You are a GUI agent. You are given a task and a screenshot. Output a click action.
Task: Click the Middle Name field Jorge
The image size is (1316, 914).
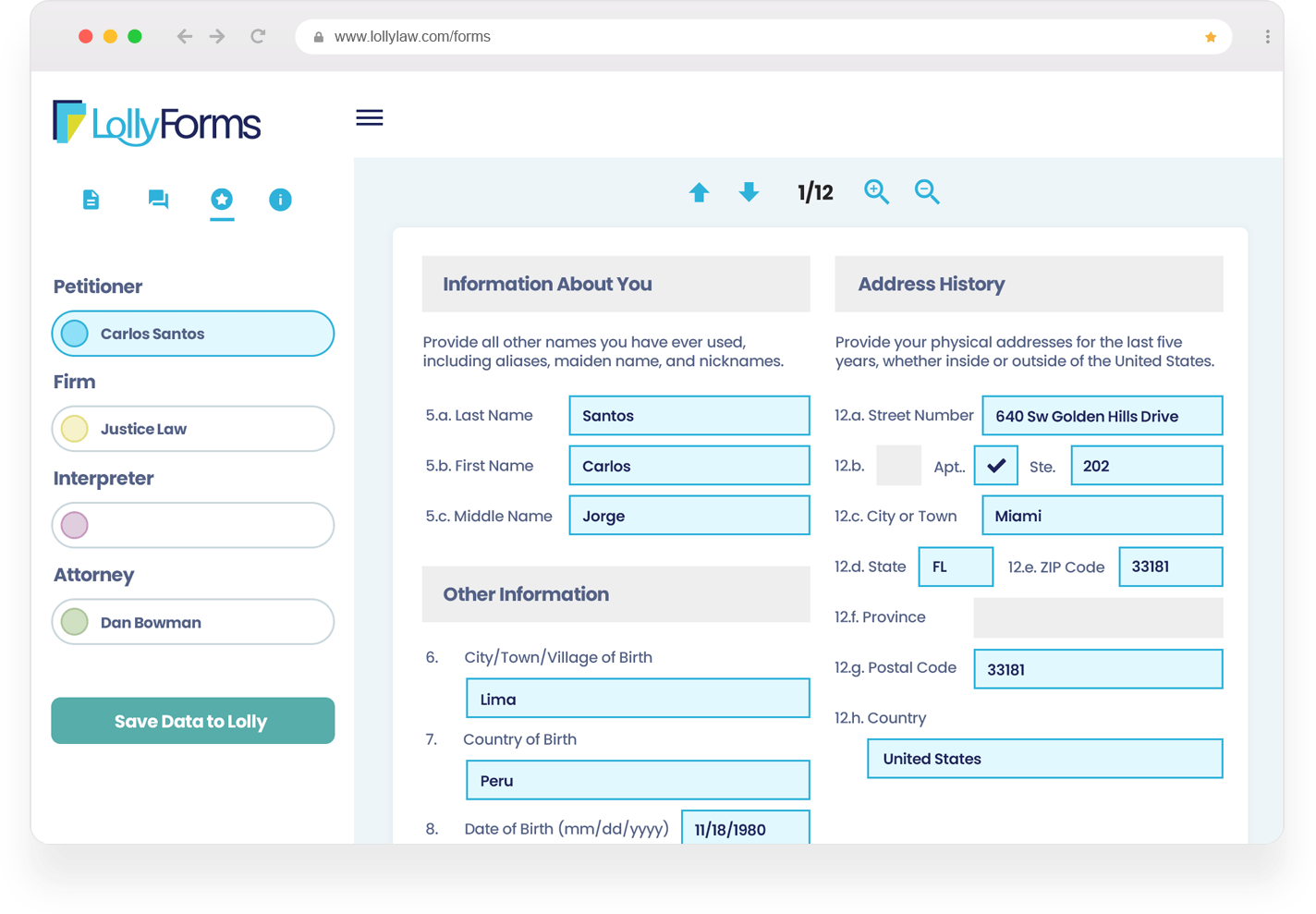(x=689, y=516)
